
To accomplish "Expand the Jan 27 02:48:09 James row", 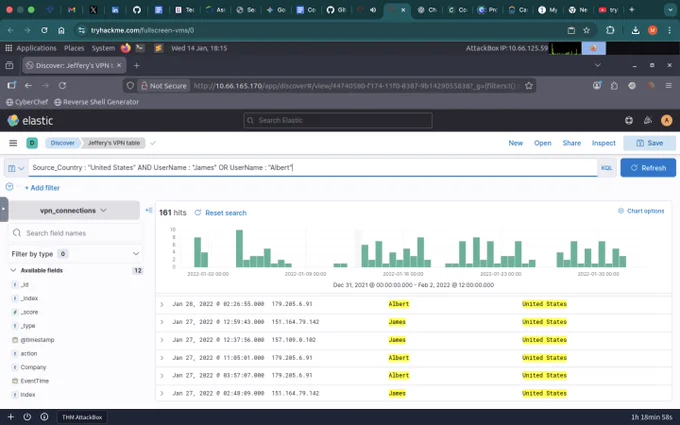I will point(162,394).
